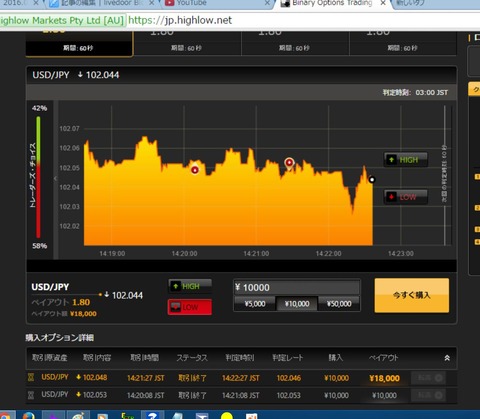Click the 14:20:08 JST trade time cell
Screen dimensions: 480x419
tap(146, 396)
